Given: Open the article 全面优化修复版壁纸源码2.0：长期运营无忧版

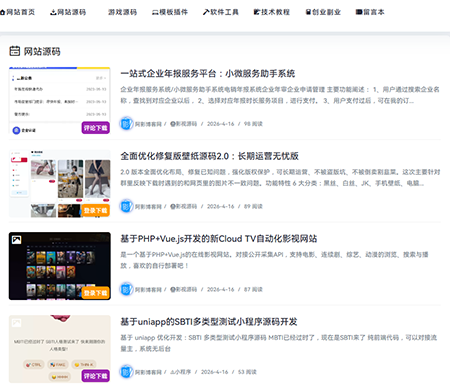Looking at the screenshot, I should (209, 156).
